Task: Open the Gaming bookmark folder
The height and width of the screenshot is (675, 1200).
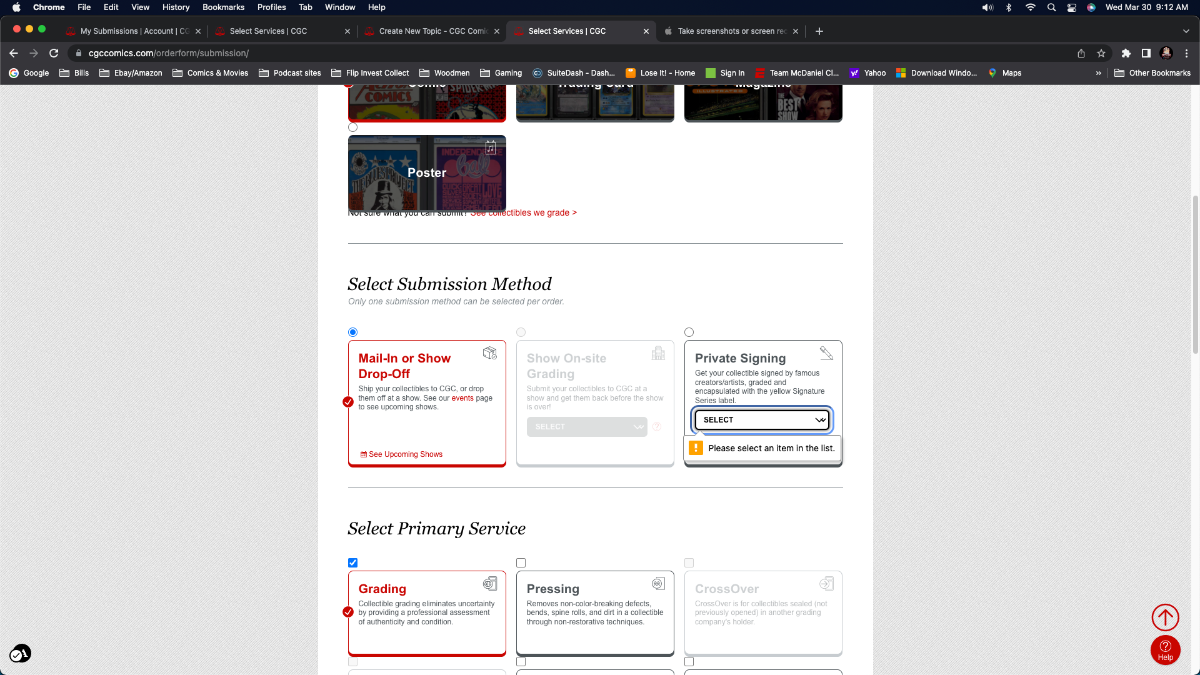Action: pyautogui.click(x=500, y=73)
